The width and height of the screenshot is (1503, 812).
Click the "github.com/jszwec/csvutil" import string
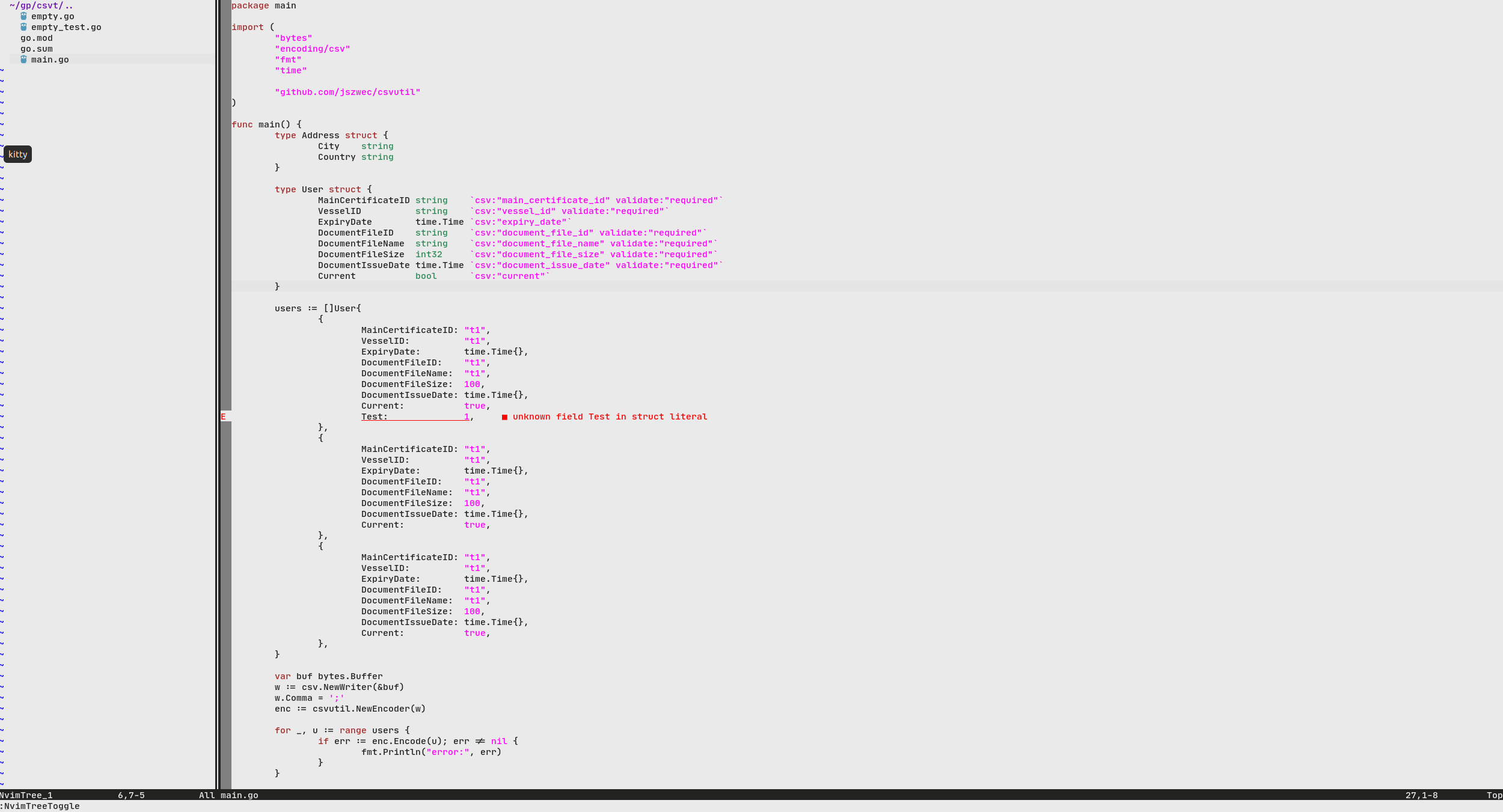pos(347,92)
